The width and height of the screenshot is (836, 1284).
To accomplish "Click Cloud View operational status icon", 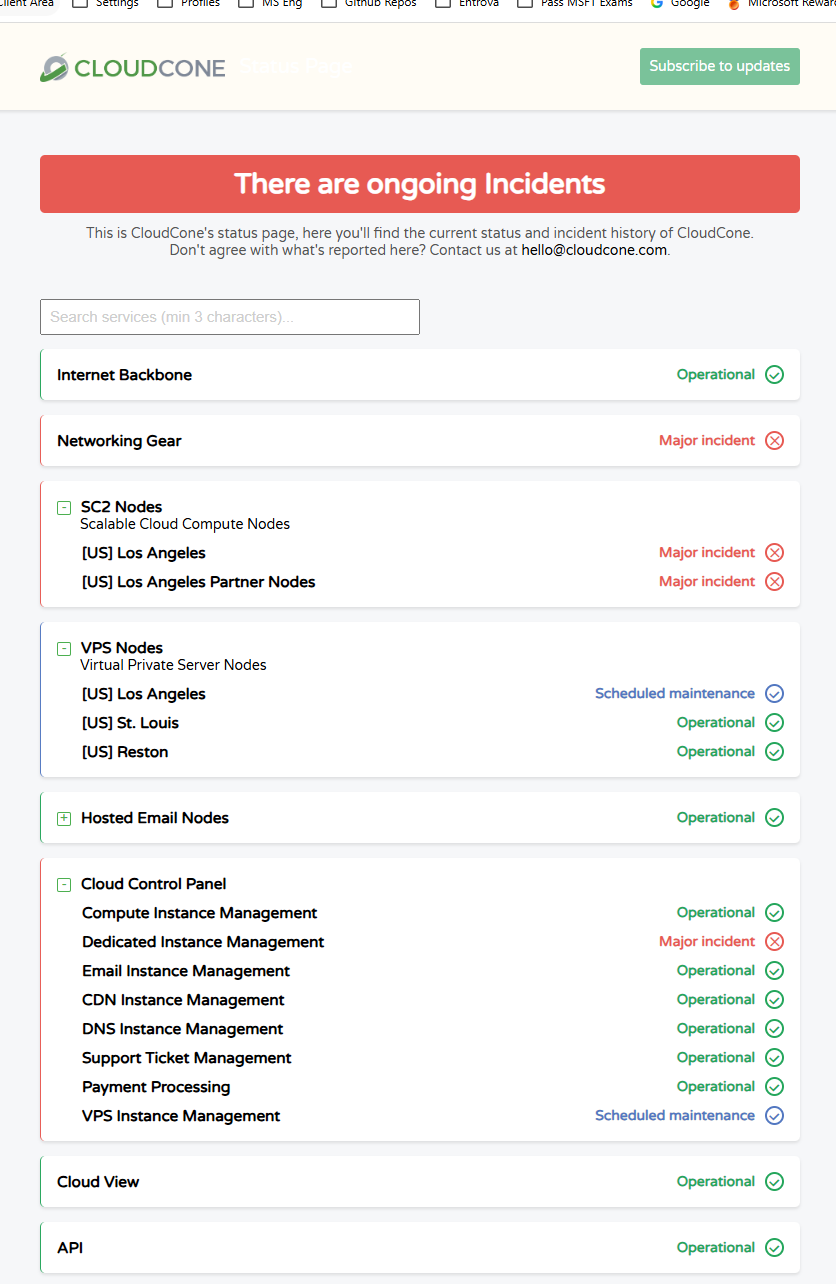I will click(774, 1182).
